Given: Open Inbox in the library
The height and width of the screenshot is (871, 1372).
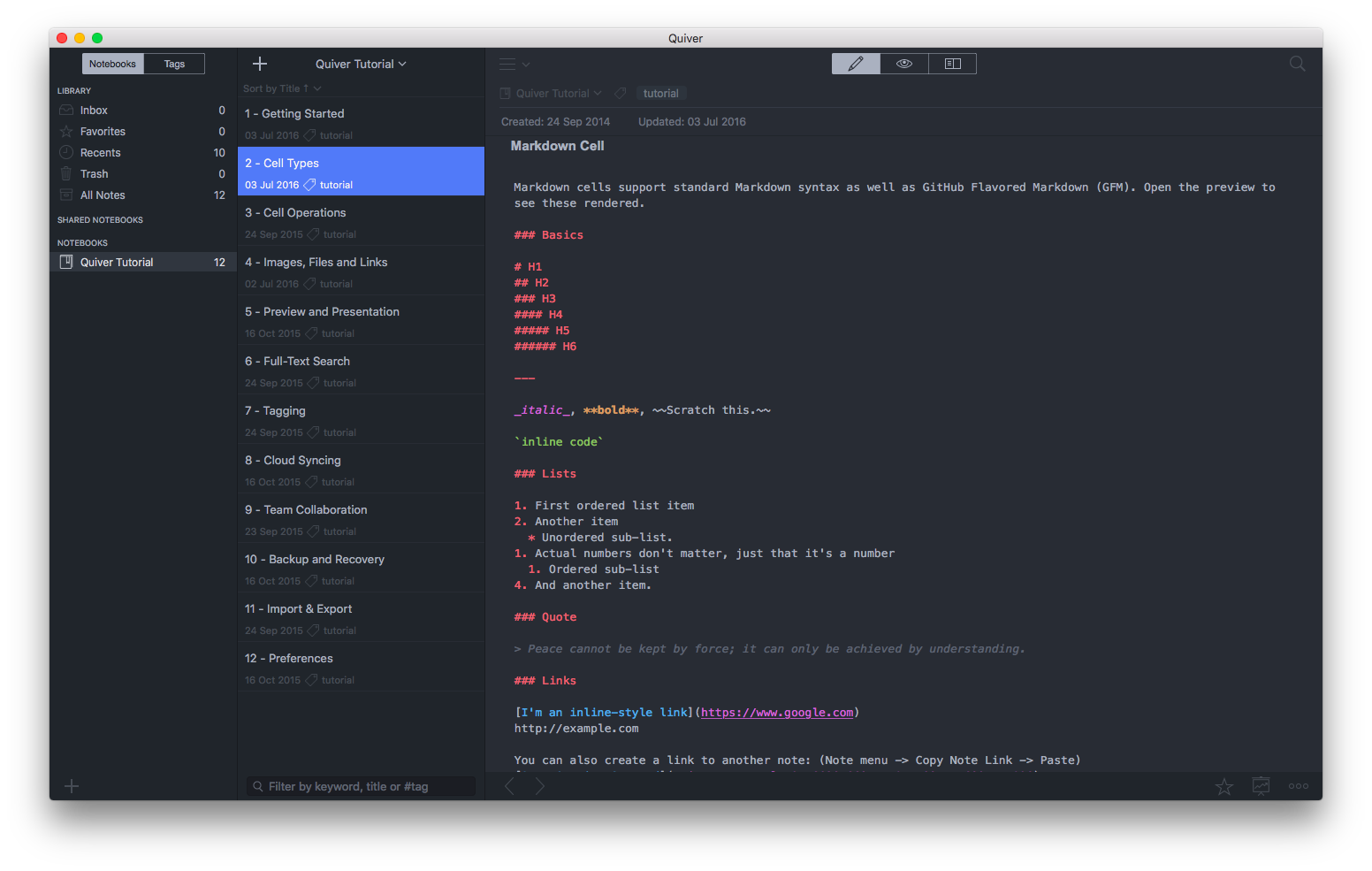Looking at the screenshot, I should [143, 110].
